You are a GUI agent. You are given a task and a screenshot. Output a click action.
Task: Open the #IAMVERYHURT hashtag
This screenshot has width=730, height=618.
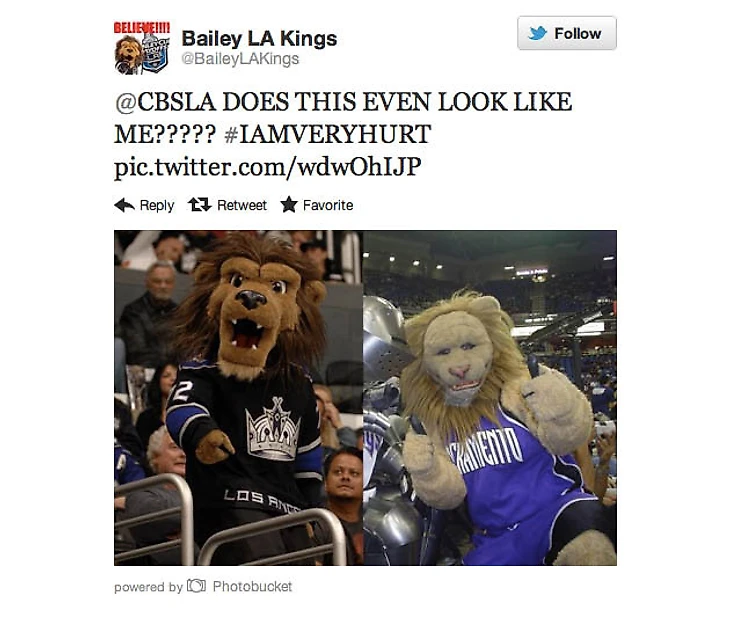pos(327,134)
